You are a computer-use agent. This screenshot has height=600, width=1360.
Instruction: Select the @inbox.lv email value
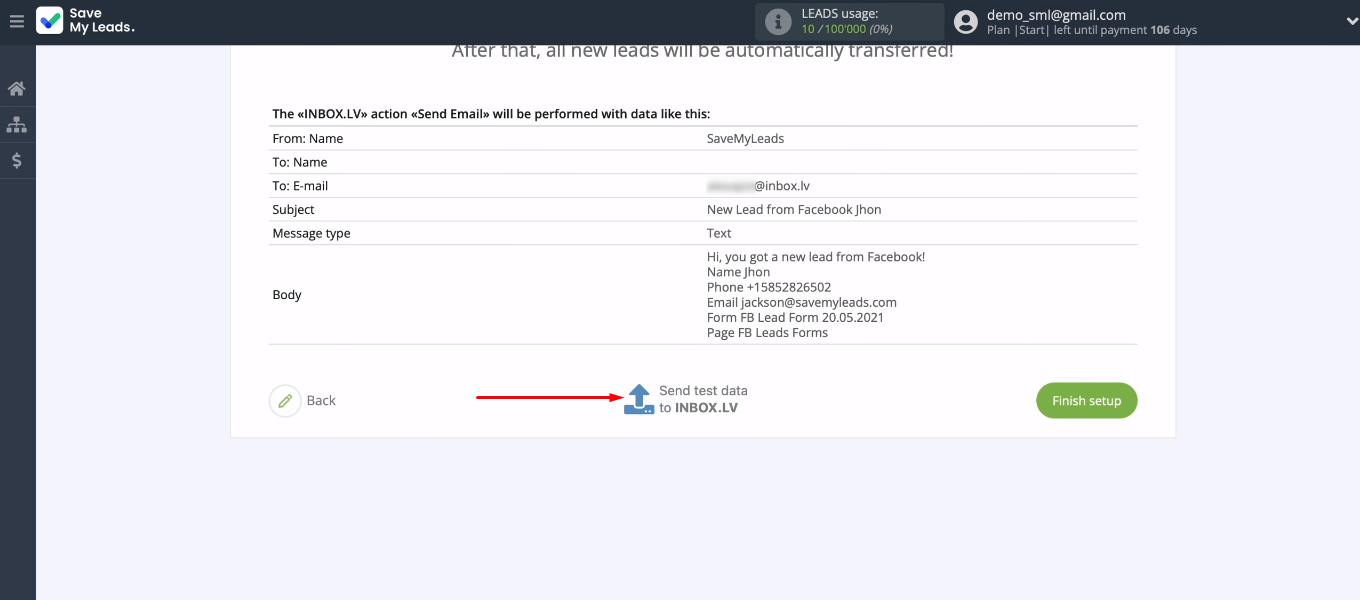coord(758,186)
